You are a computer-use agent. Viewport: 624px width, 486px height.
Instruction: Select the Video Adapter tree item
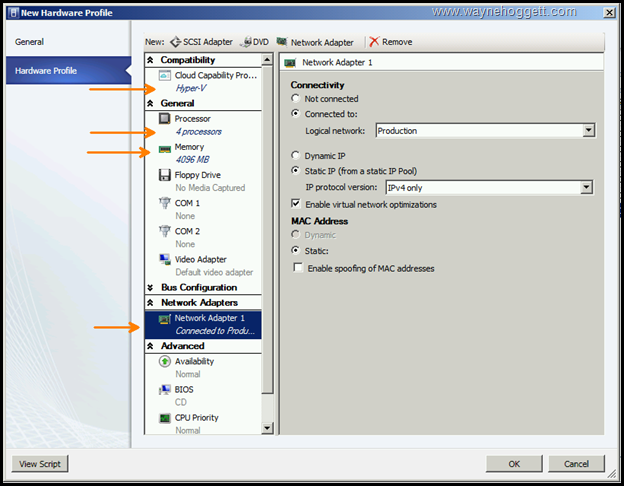[201, 259]
